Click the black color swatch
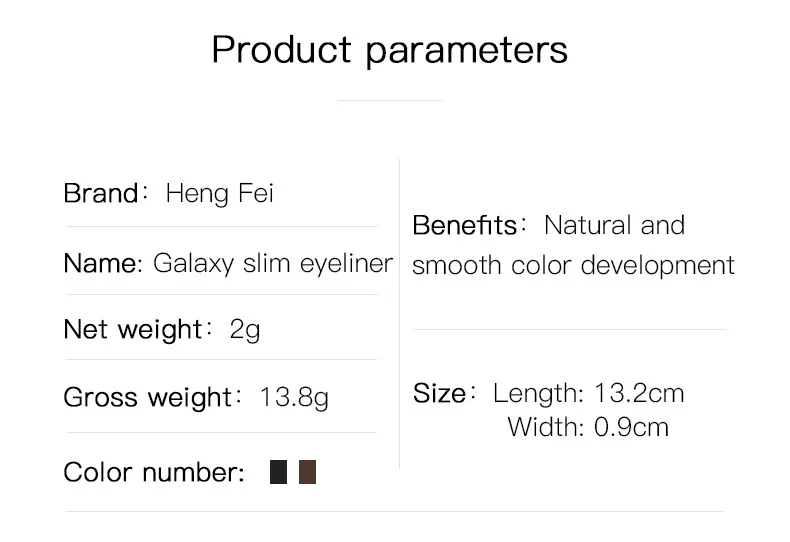 tap(278, 472)
